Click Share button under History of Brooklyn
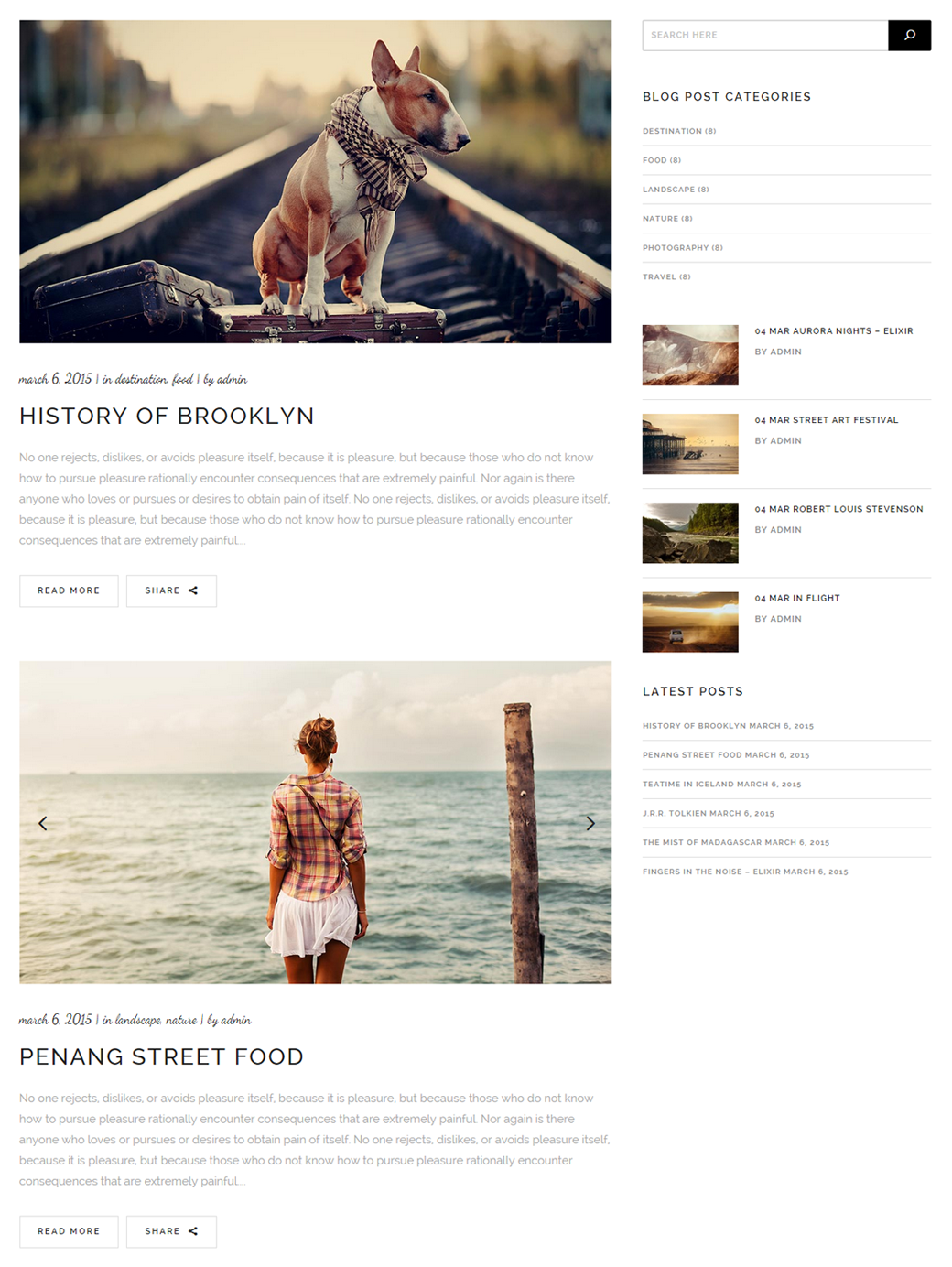The width and height of the screenshot is (952, 1267). [x=171, y=590]
